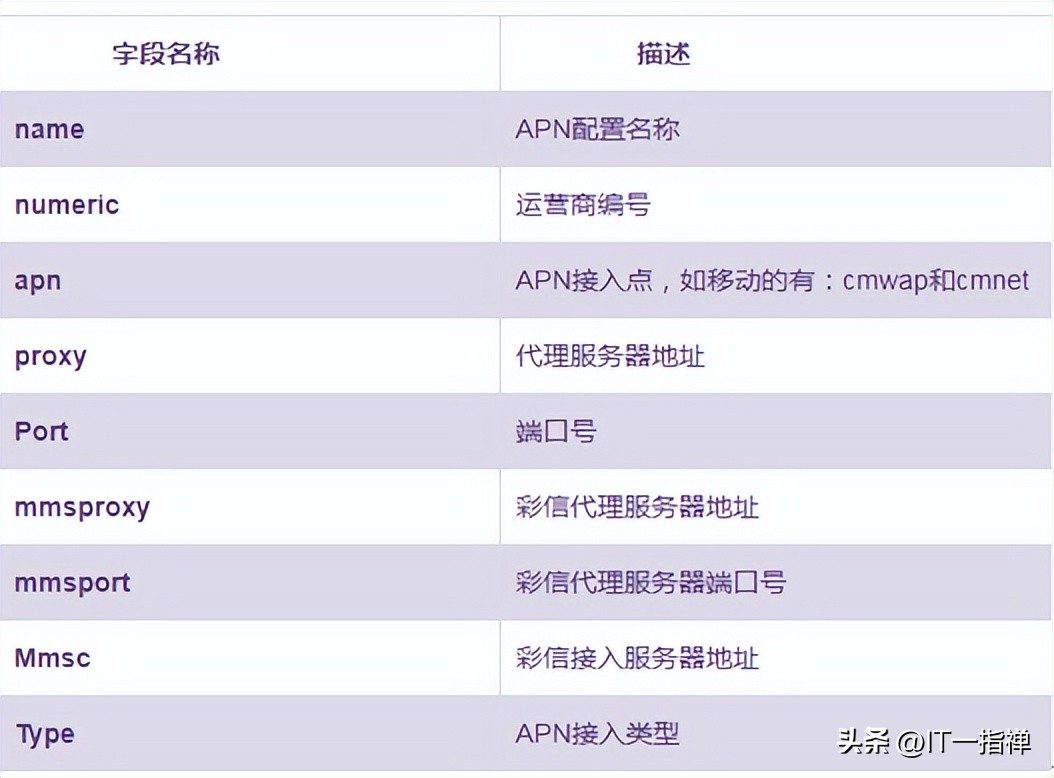
Task: Click the description mentioning cmwap和cmnet
Action: click(x=770, y=280)
